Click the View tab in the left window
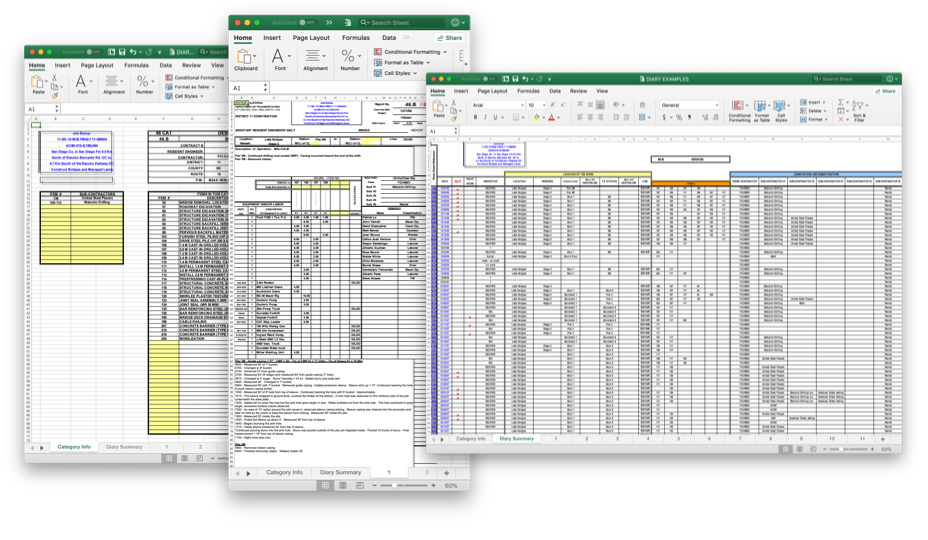This screenshot has height=540, width=928. coord(217,65)
